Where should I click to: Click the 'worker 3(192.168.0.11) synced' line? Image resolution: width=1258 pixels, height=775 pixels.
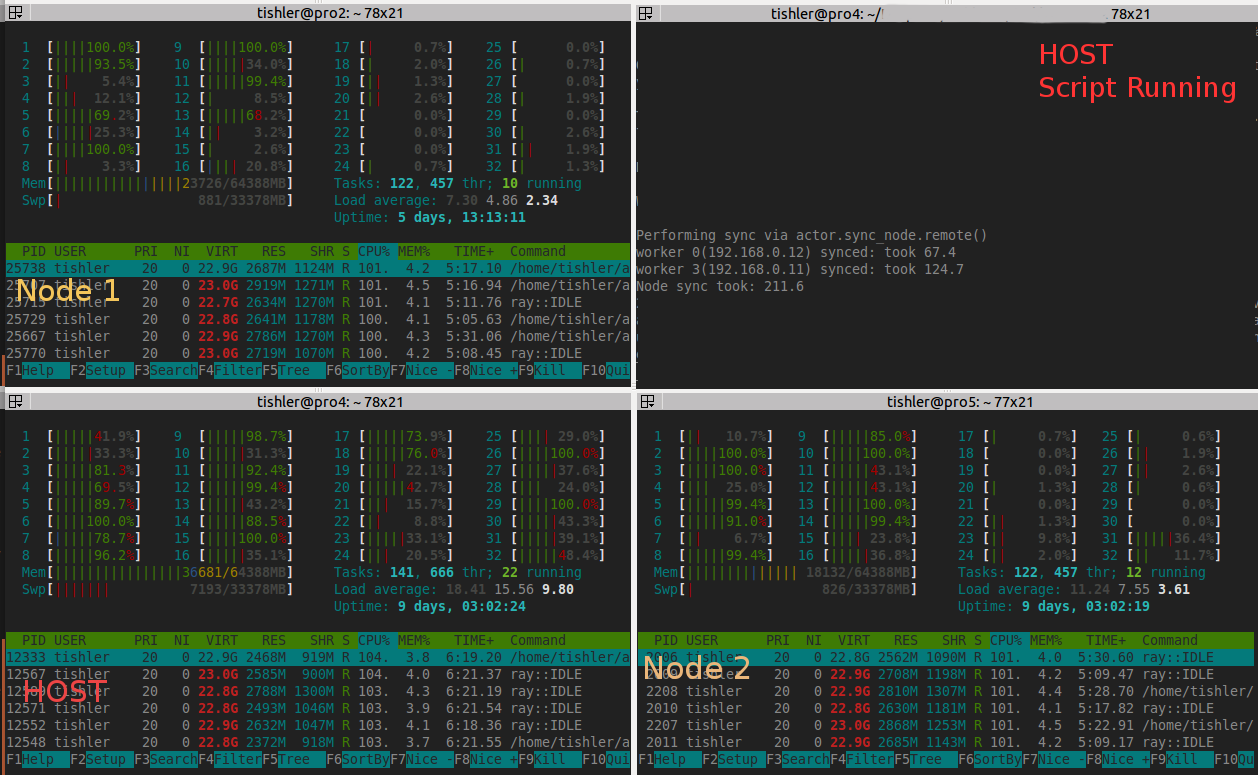(800, 269)
